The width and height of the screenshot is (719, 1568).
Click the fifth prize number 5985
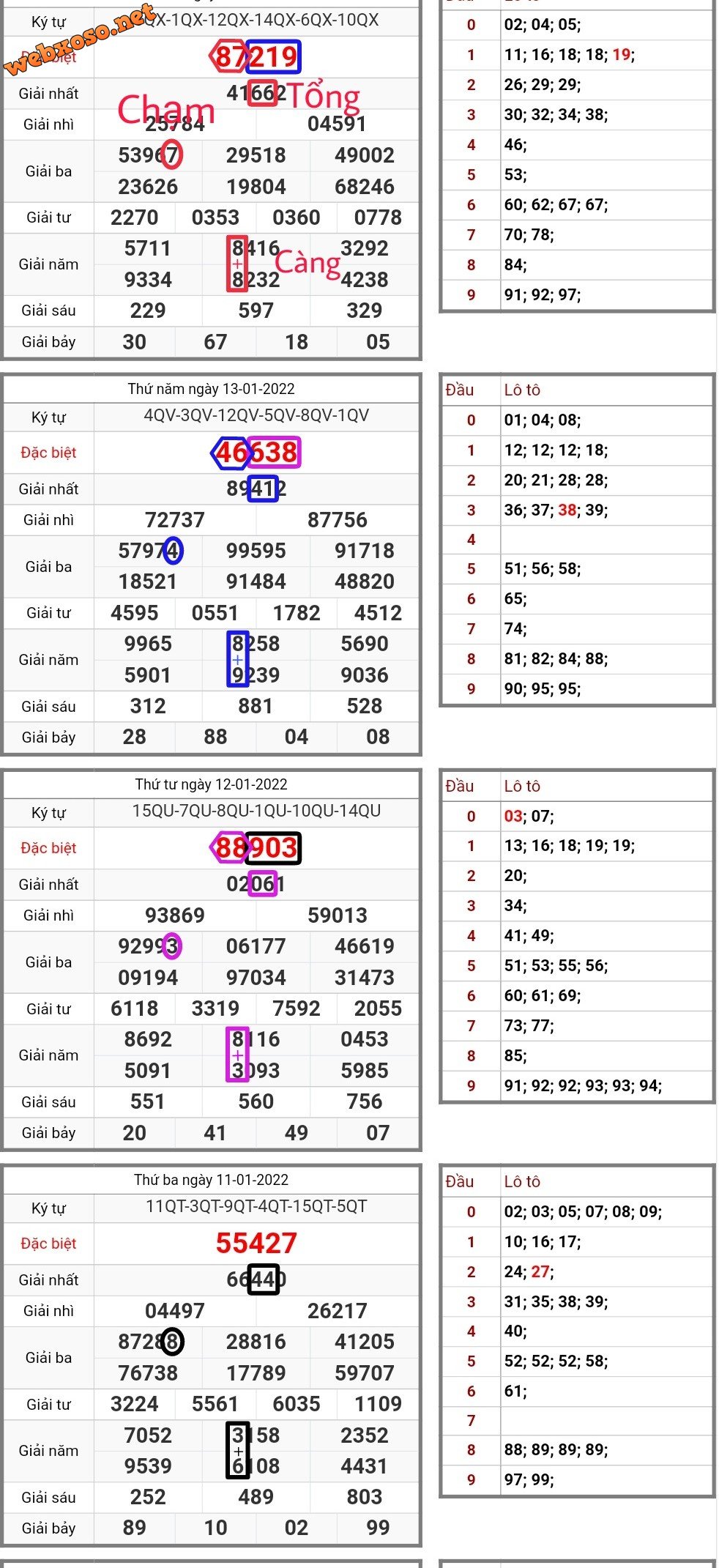point(365,1071)
